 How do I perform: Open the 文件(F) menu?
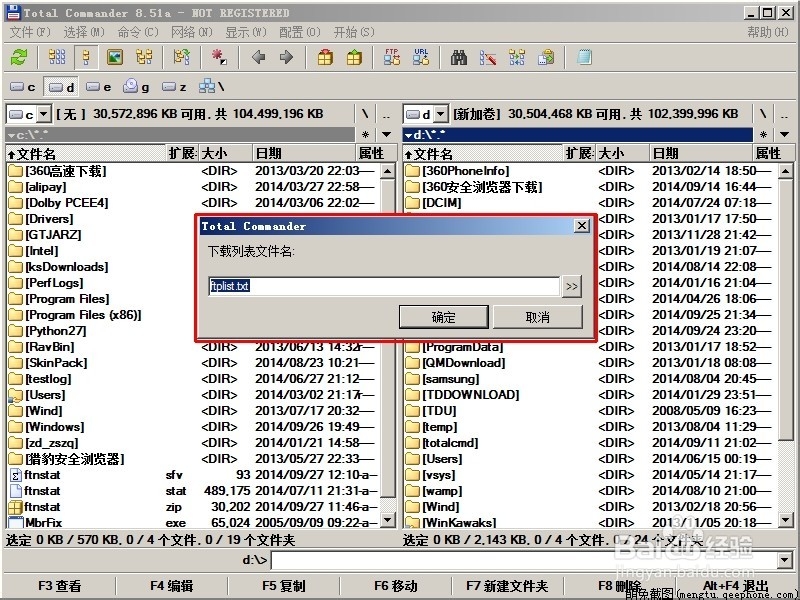pyautogui.click(x=31, y=32)
